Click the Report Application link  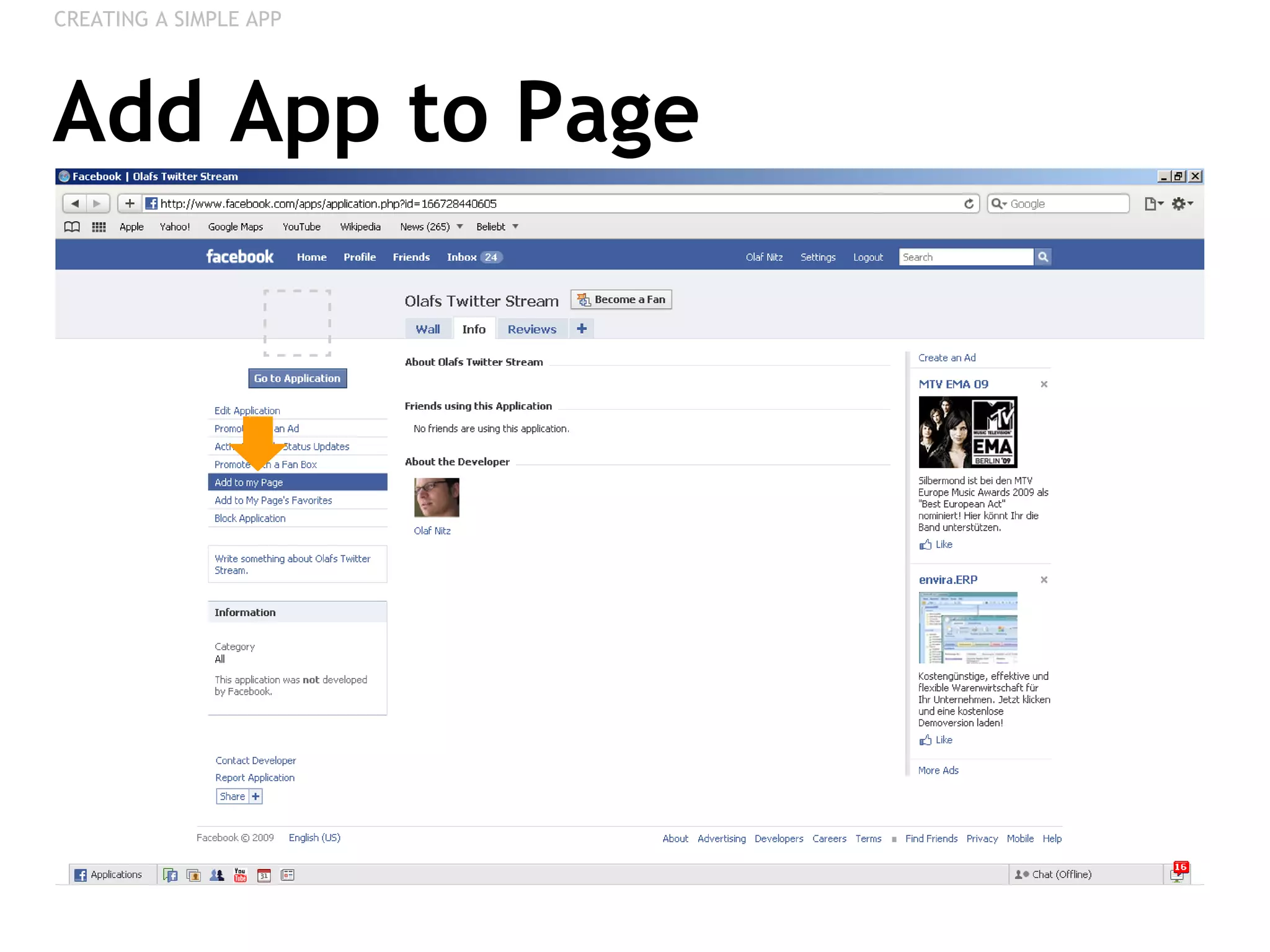point(255,778)
